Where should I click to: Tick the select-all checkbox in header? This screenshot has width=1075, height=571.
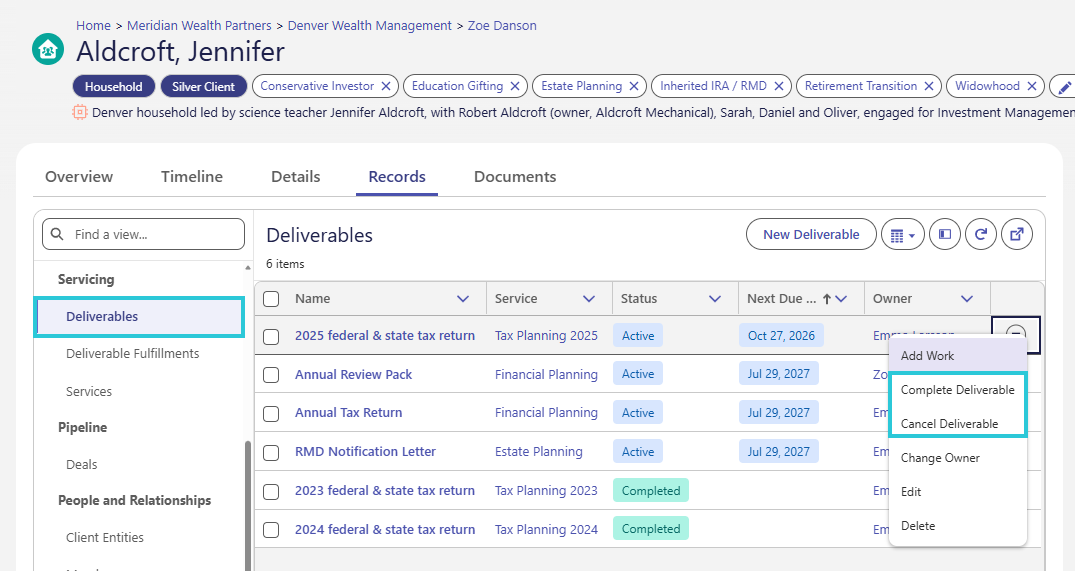coord(271,299)
